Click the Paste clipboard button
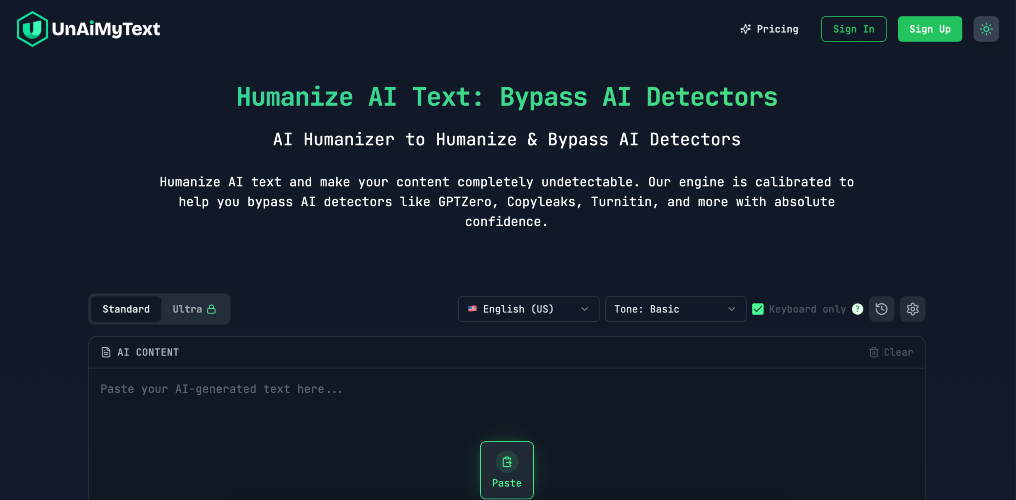This screenshot has width=1016, height=500. coord(507,470)
